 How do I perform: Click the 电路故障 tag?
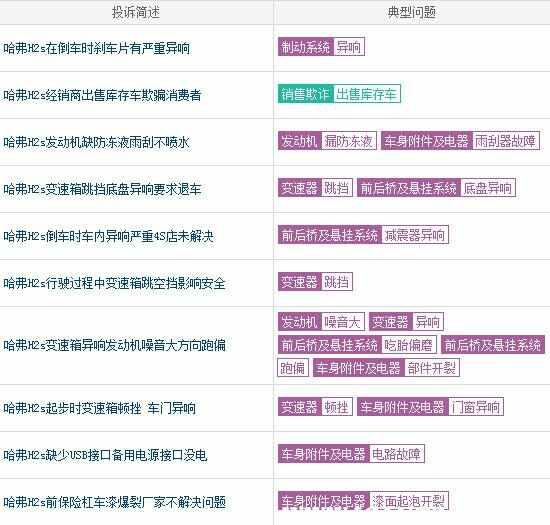coord(397,453)
